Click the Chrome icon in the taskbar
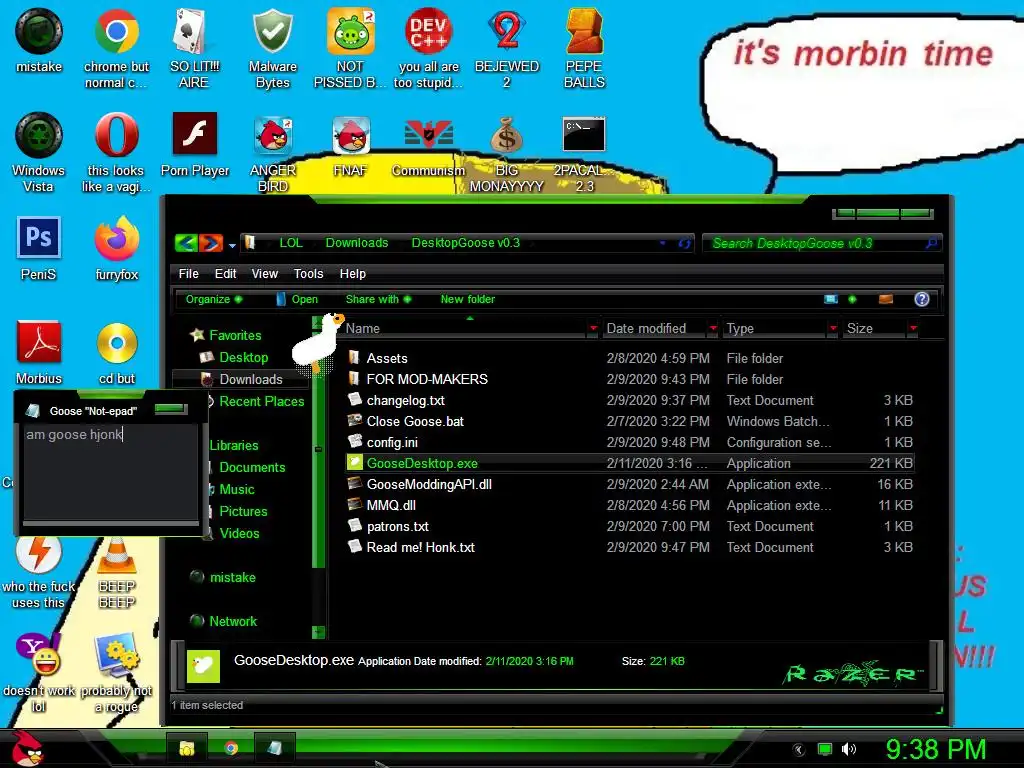 point(231,748)
